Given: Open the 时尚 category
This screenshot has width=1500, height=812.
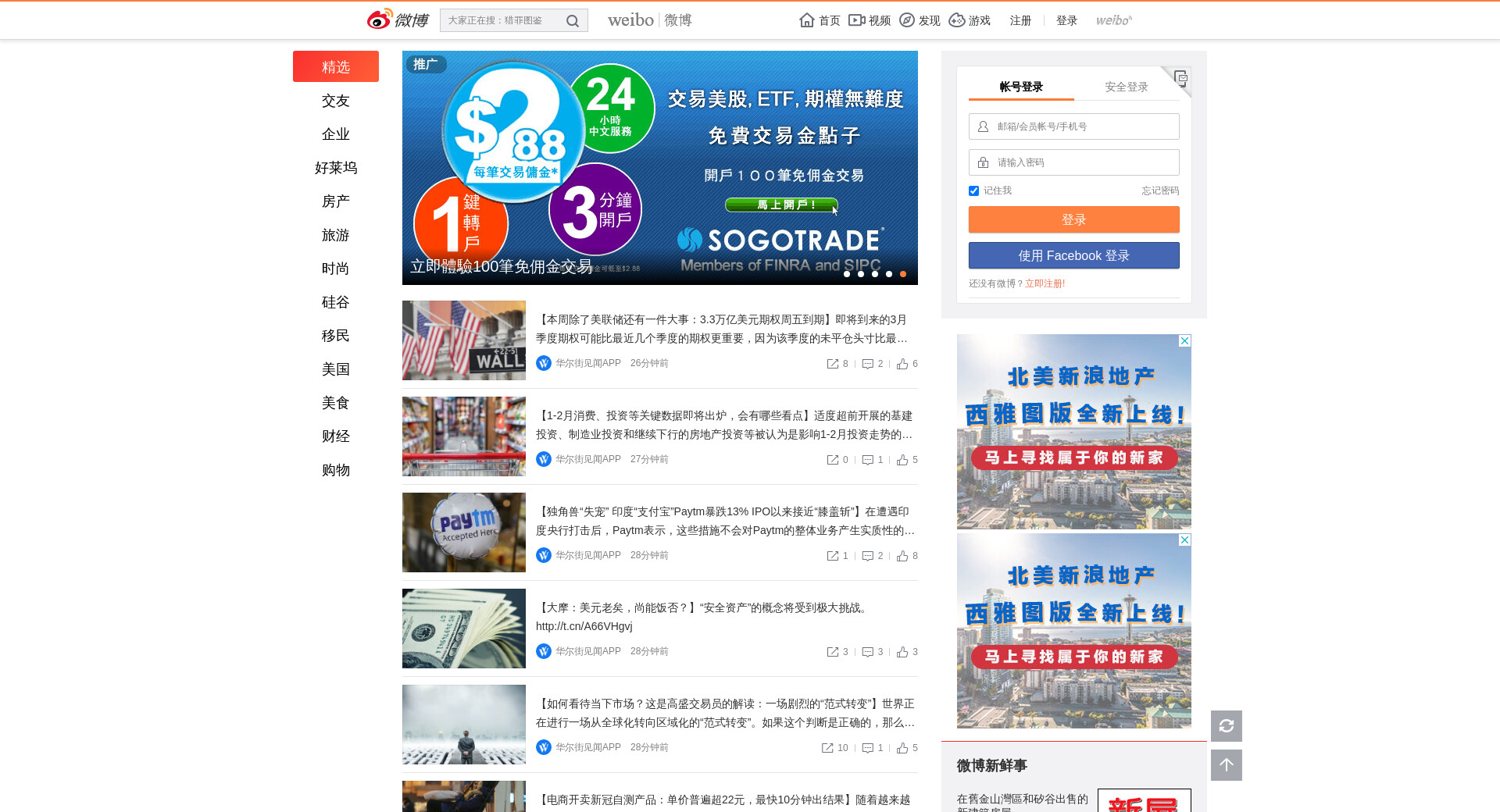Looking at the screenshot, I should point(336,269).
